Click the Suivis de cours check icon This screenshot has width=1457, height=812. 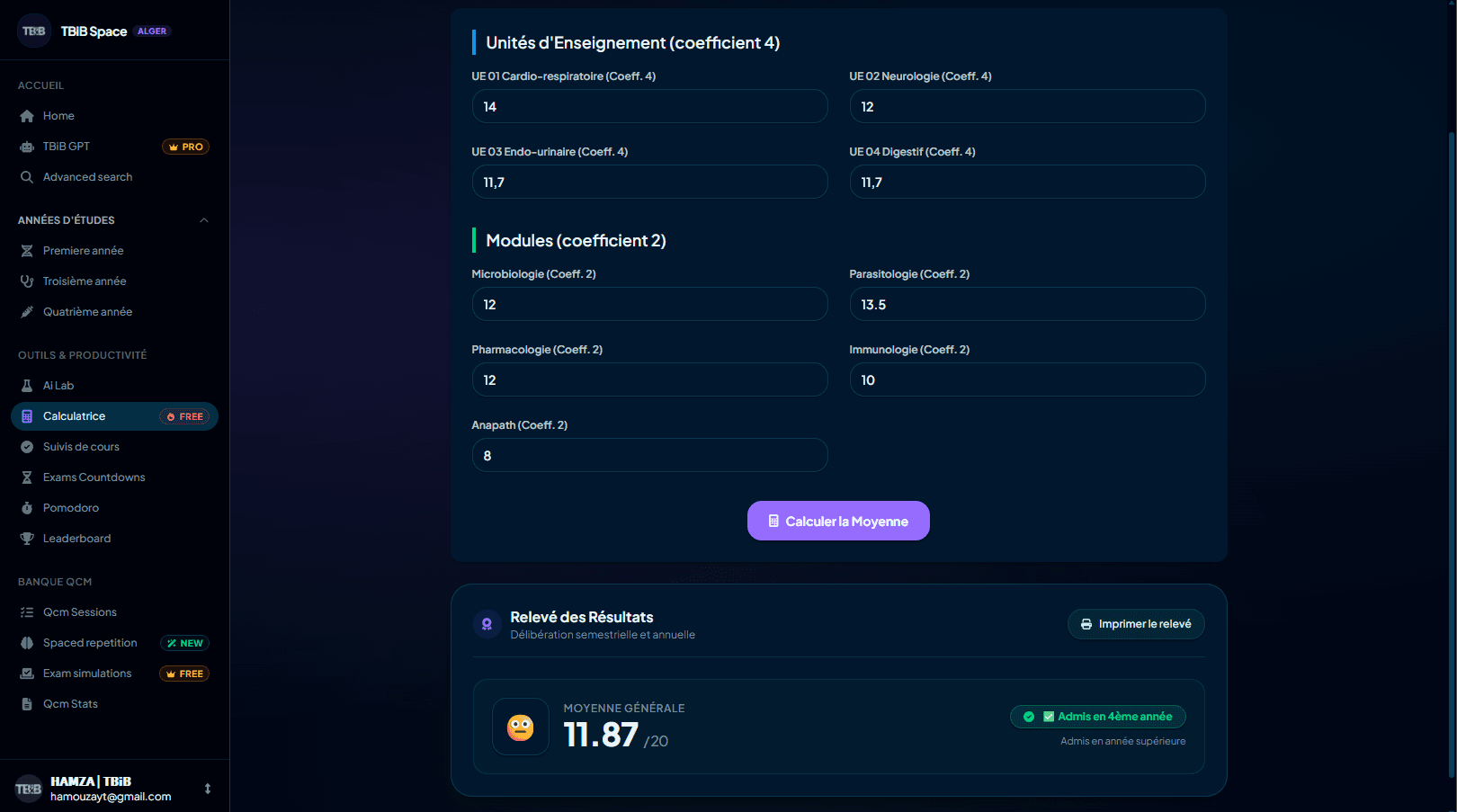tap(27, 447)
